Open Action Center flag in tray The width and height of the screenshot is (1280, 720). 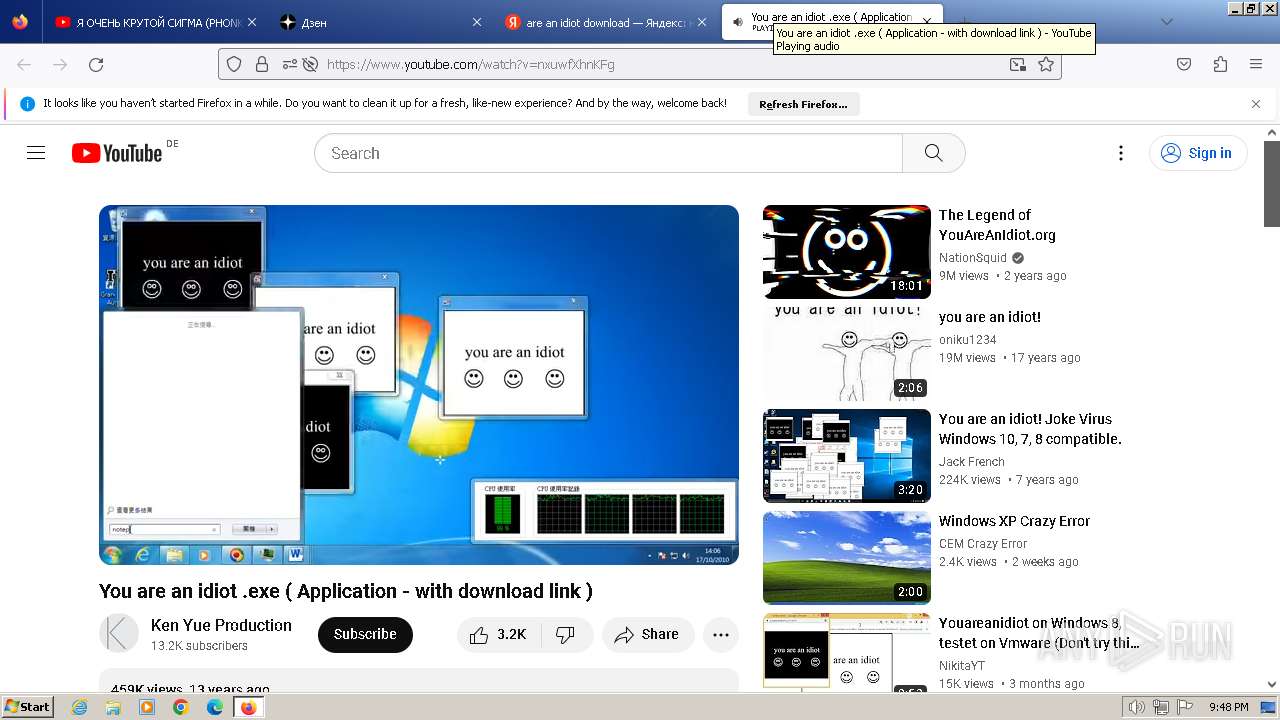tap(1186, 707)
